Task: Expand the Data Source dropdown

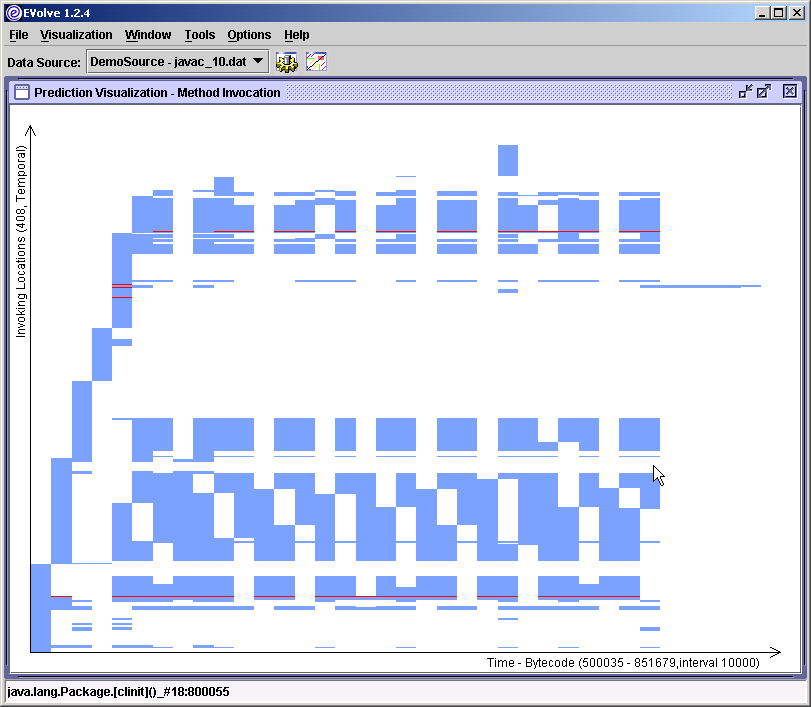Action: click(x=177, y=62)
